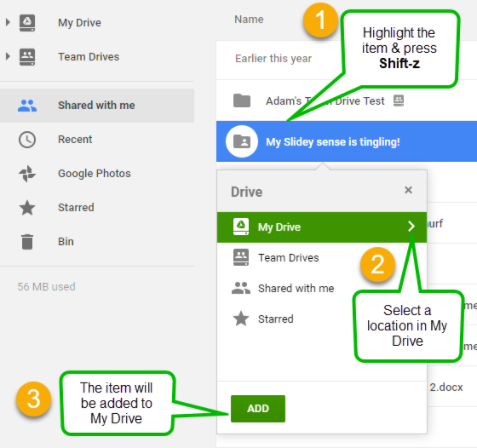The width and height of the screenshot is (477, 448).
Task: Click the Starred star icon in sidebar
Action: 27,207
